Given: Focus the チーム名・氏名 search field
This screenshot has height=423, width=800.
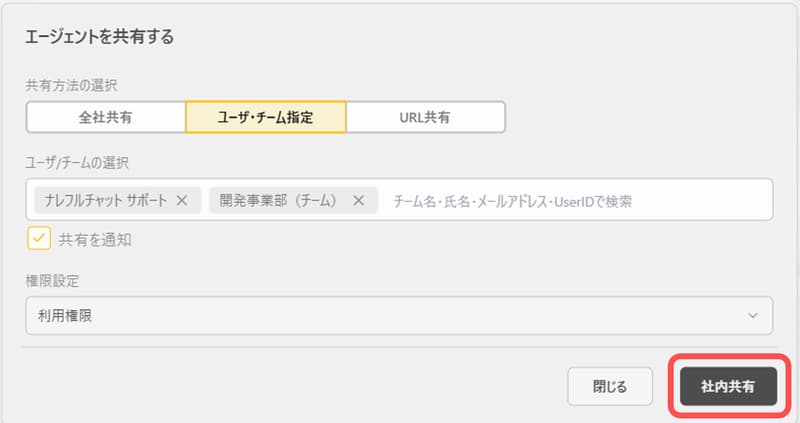Looking at the screenshot, I should 512,201.
